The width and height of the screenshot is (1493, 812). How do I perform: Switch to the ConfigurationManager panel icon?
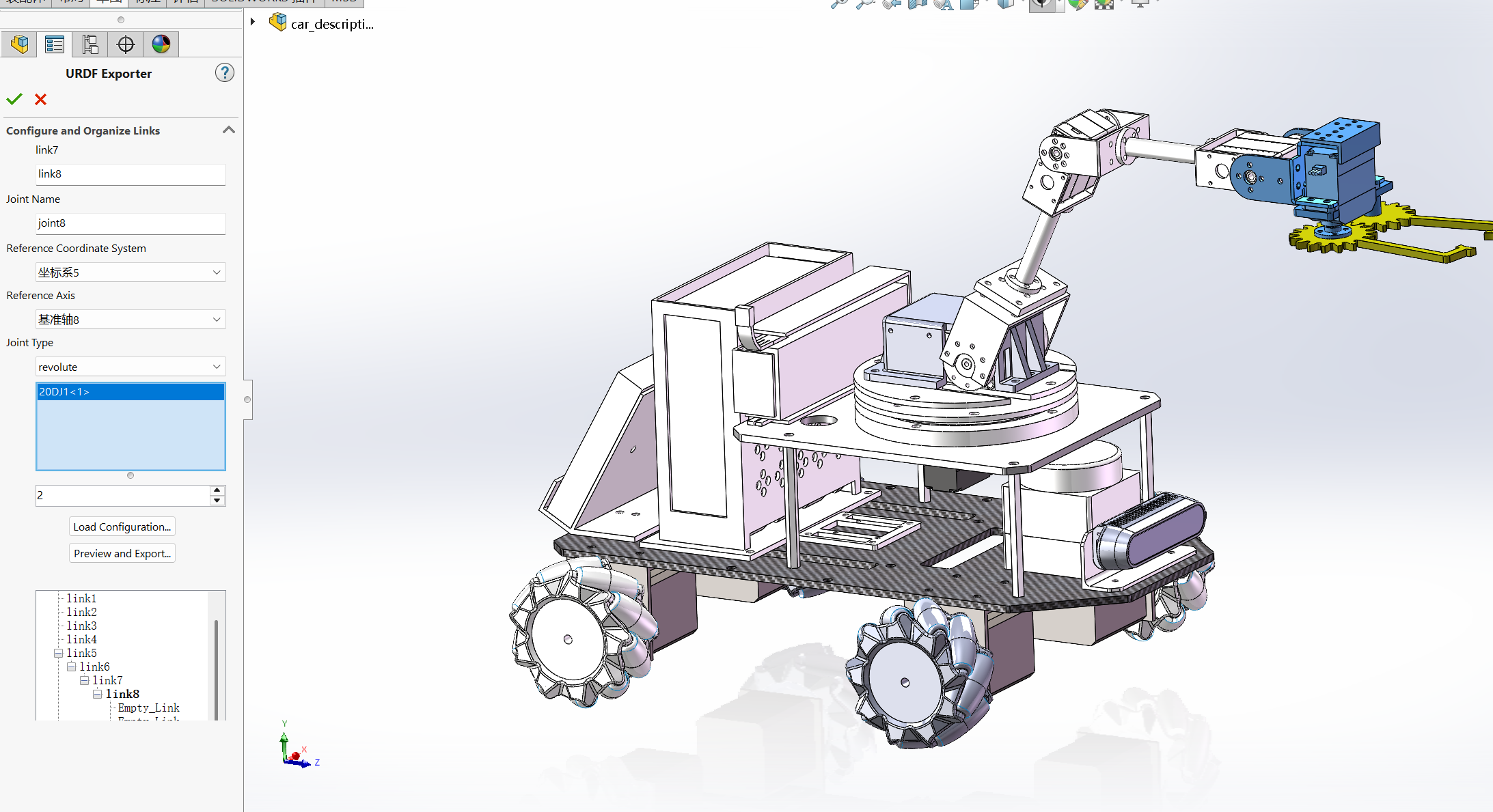click(x=89, y=44)
